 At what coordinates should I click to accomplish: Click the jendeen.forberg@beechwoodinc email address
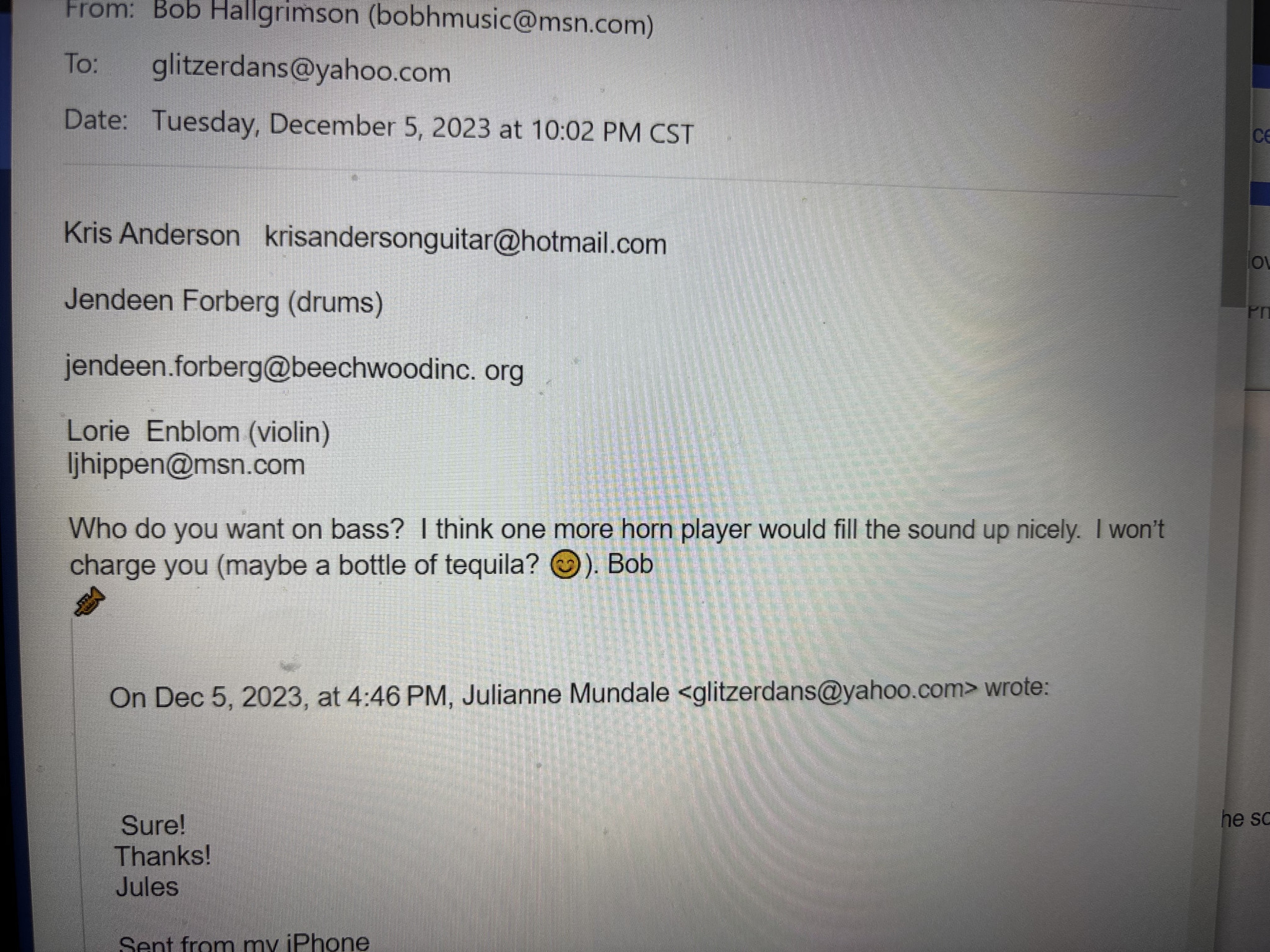(295, 368)
